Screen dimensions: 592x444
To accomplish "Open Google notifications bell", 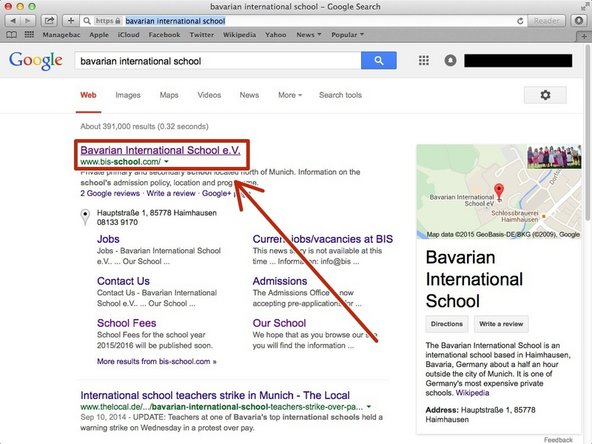I will click(x=450, y=60).
